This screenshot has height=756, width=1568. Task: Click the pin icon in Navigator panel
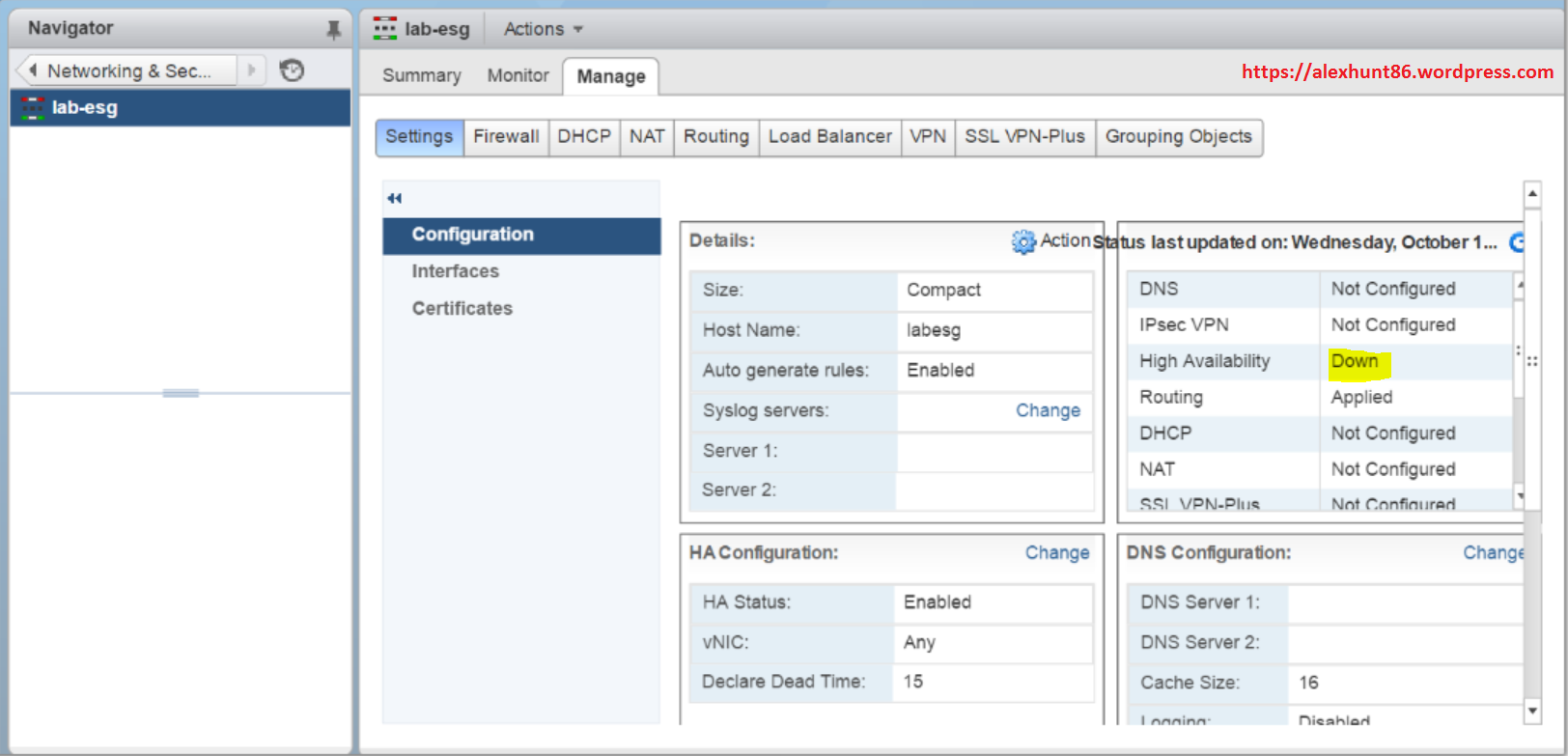coord(333,30)
